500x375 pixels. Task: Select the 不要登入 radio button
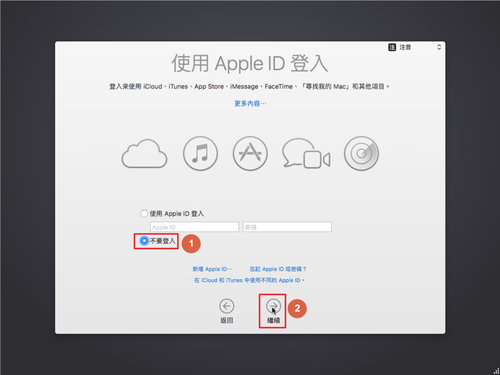pos(144,240)
